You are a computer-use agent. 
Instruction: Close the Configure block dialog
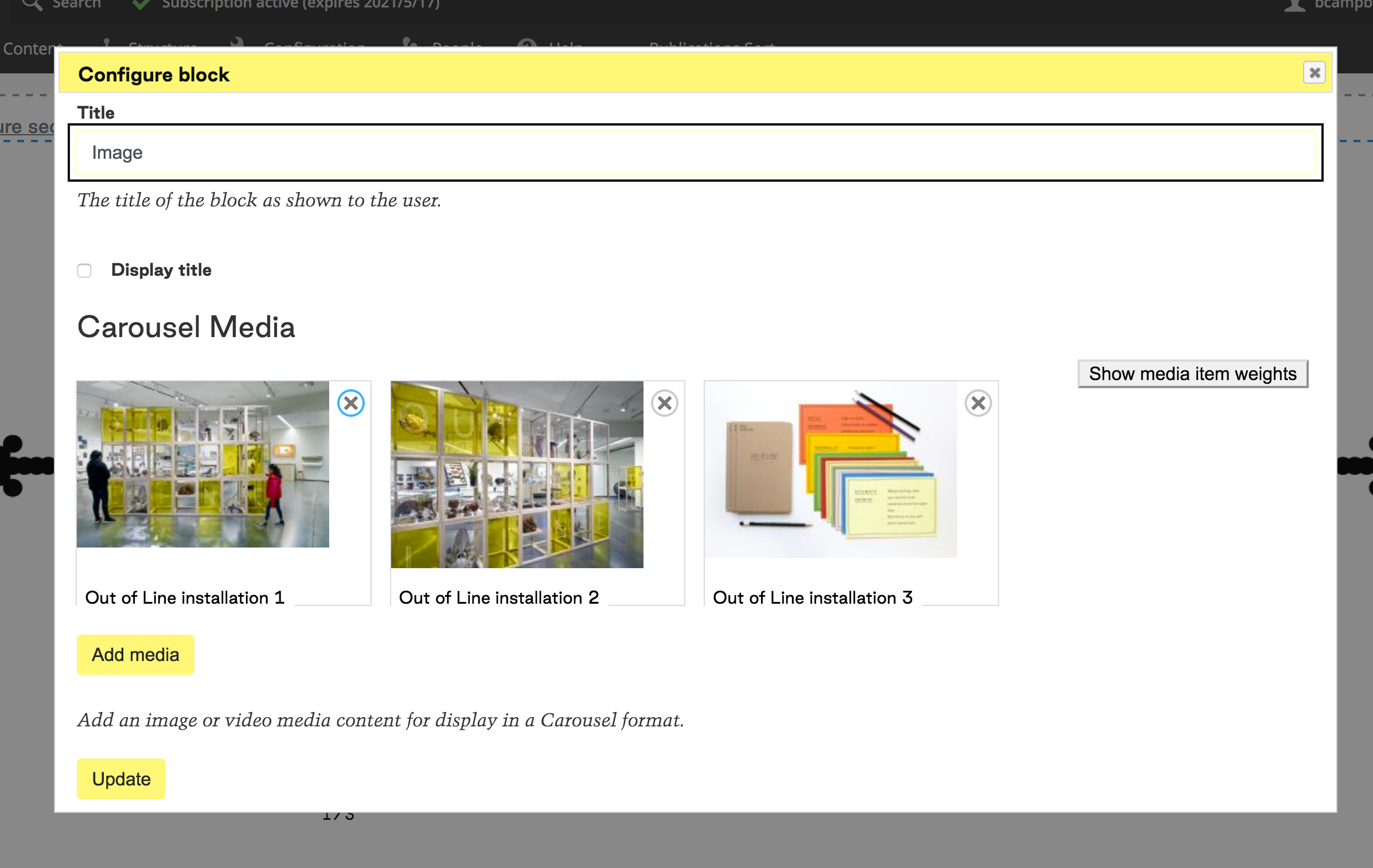pos(1315,73)
